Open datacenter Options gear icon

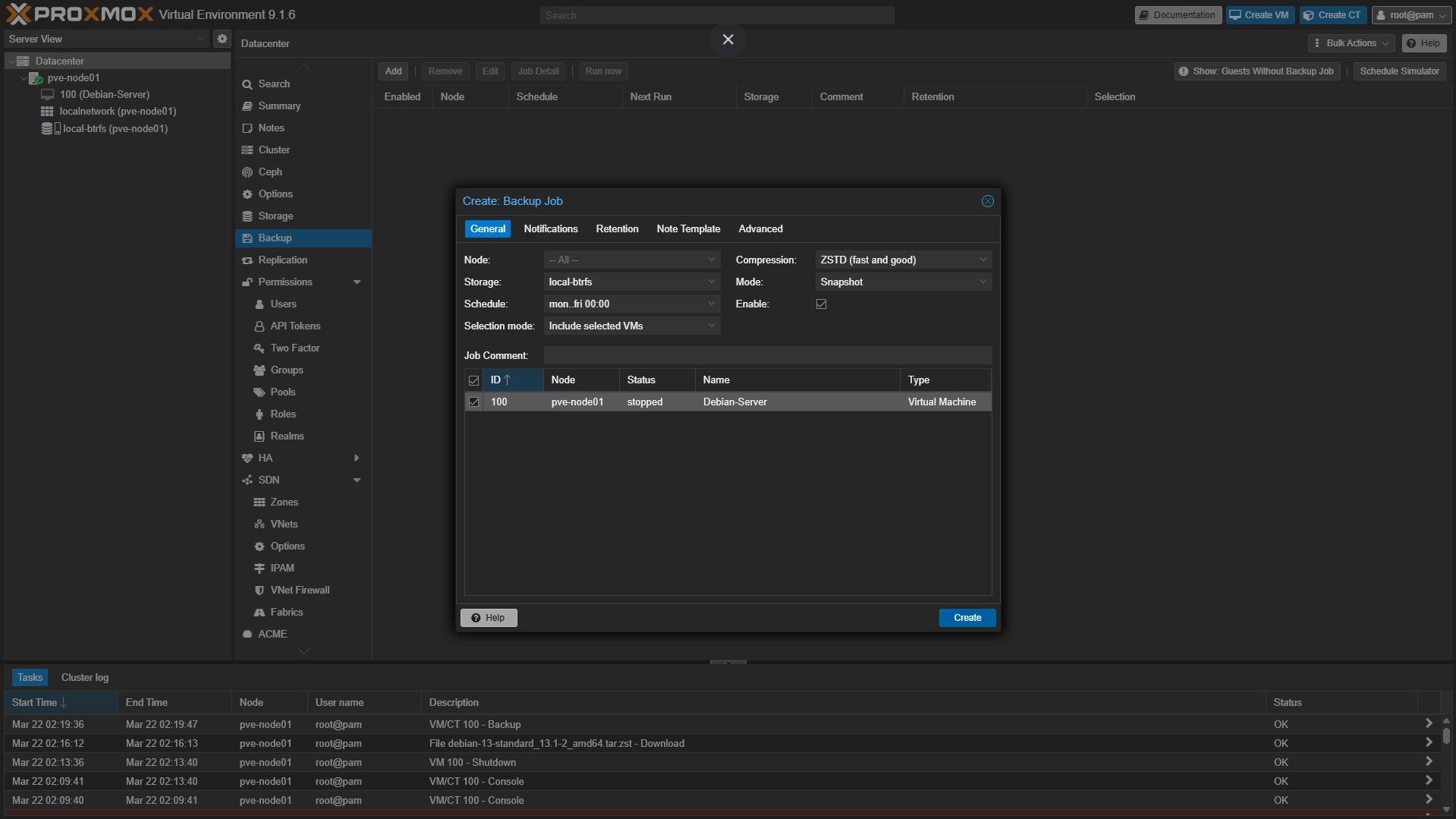click(247, 194)
